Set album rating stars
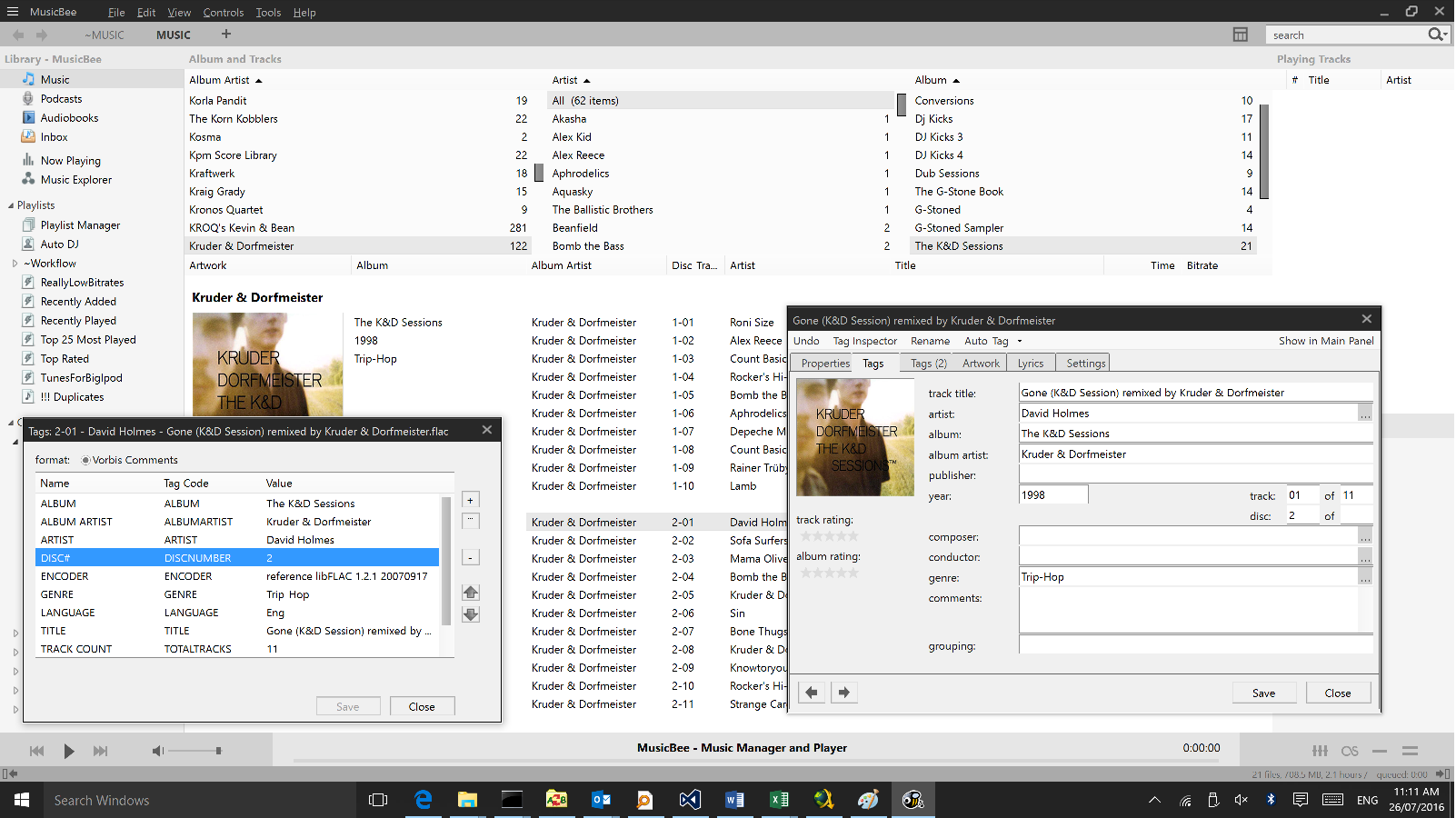1456x818 pixels. (x=828, y=573)
